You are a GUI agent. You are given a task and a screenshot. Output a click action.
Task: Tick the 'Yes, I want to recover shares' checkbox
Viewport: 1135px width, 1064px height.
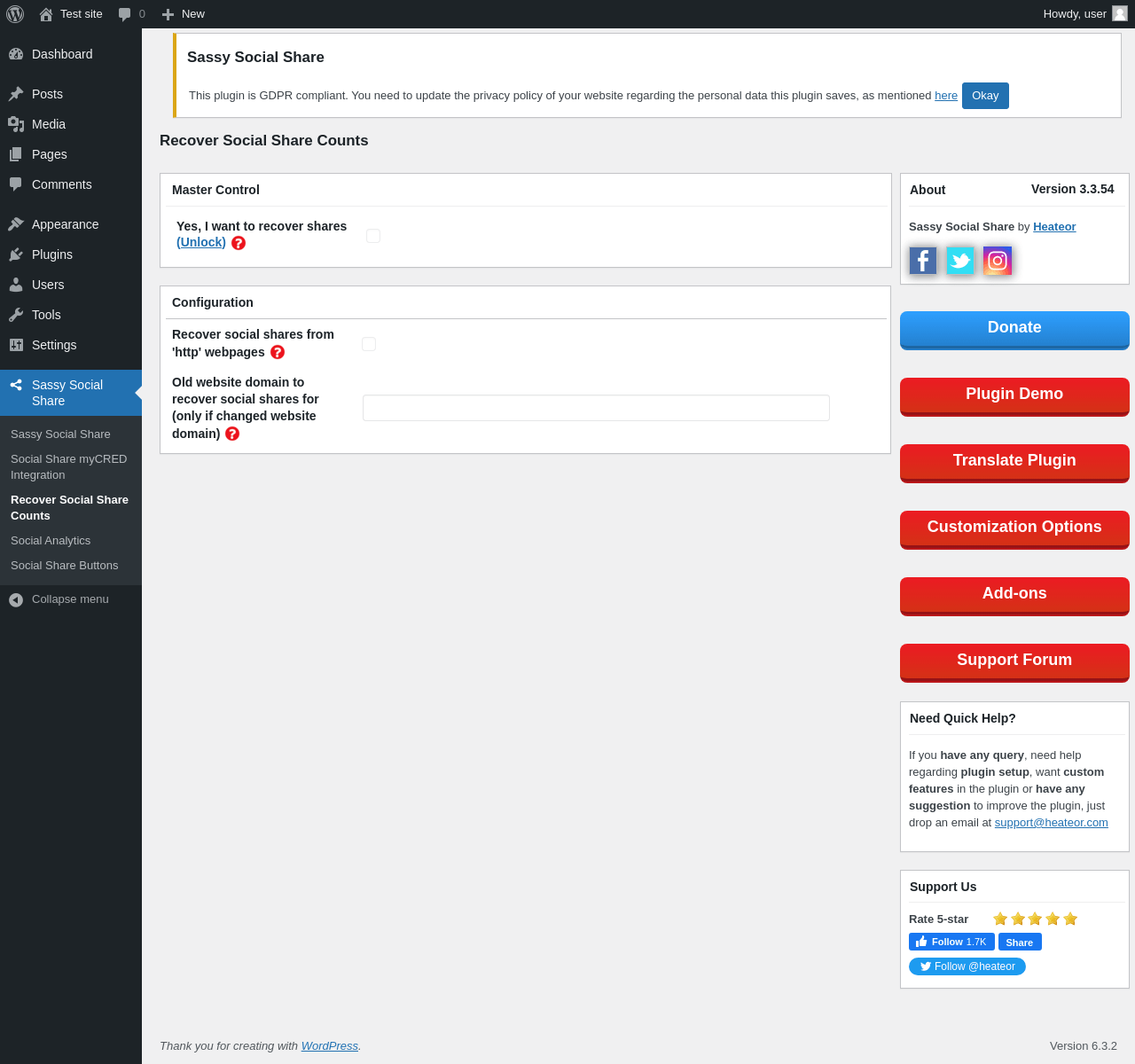click(373, 236)
